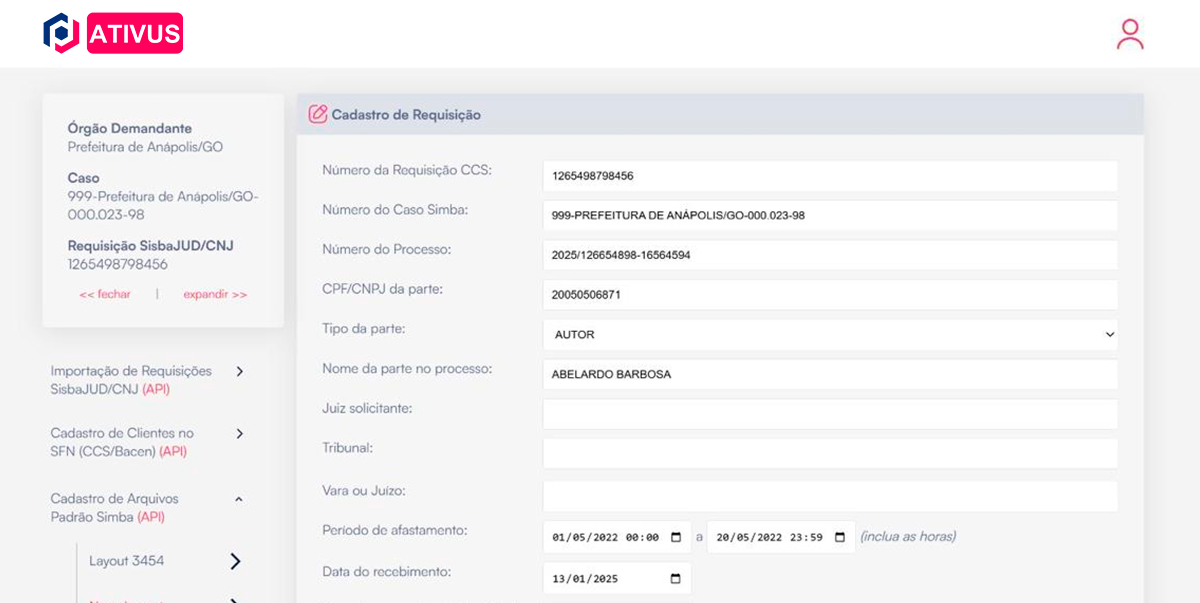
Task: Expand Importação de Requisições SisbaJUD/CNJ menu
Action: (x=239, y=371)
